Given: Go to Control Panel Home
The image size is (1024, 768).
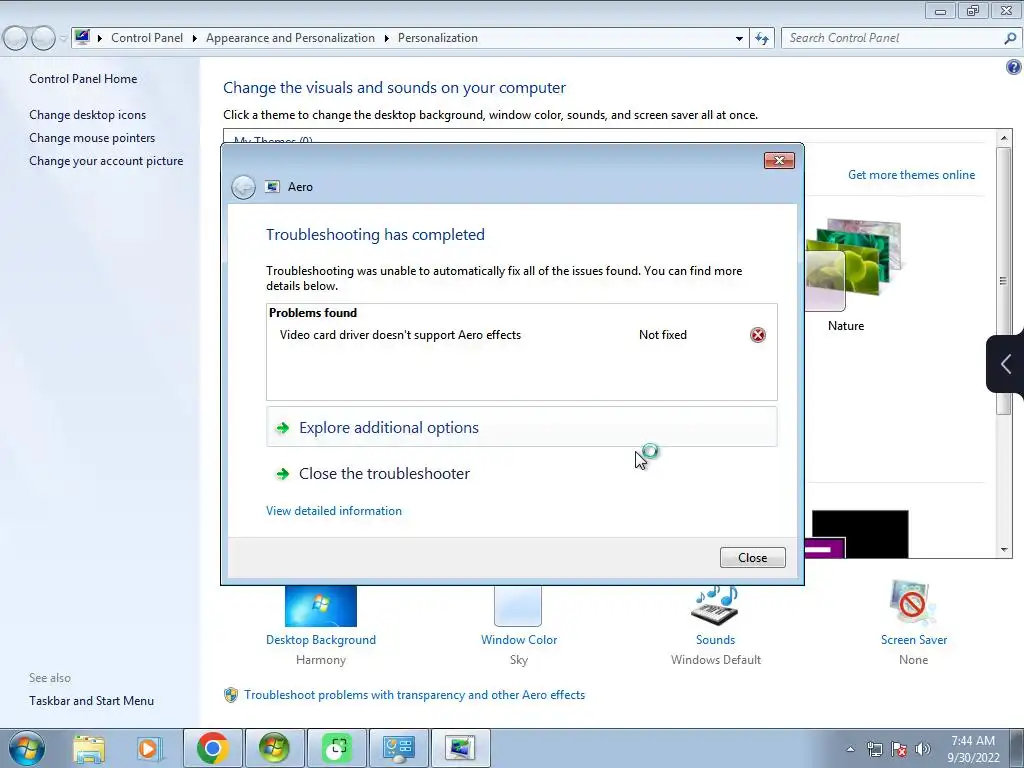Looking at the screenshot, I should click(83, 79).
